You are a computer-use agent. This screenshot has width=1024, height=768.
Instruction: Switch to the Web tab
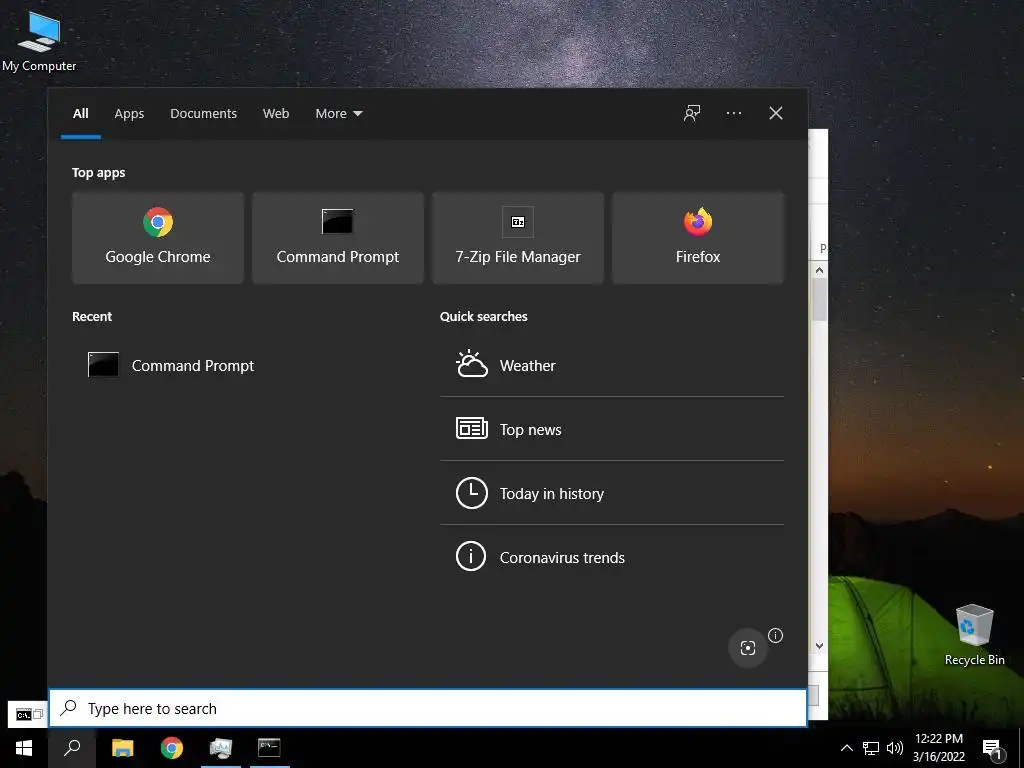[276, 114]
